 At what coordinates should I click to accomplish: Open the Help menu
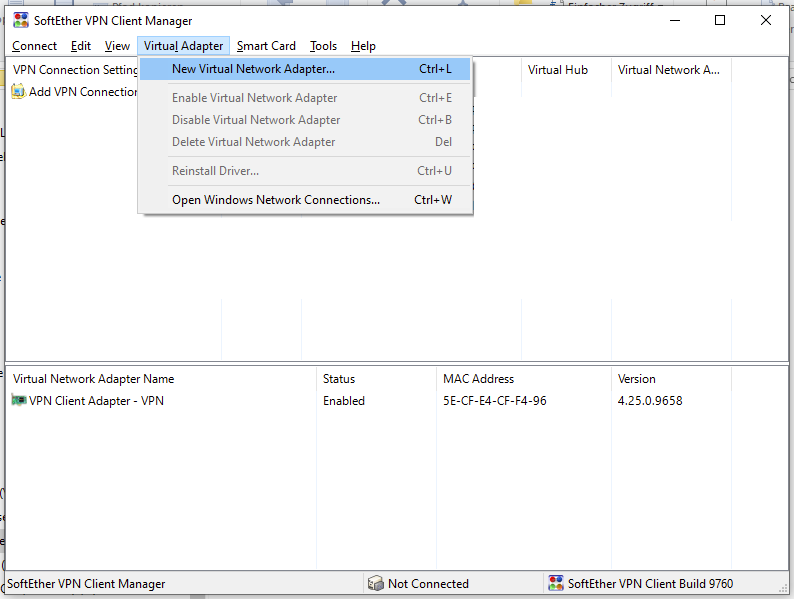[363, 46]
